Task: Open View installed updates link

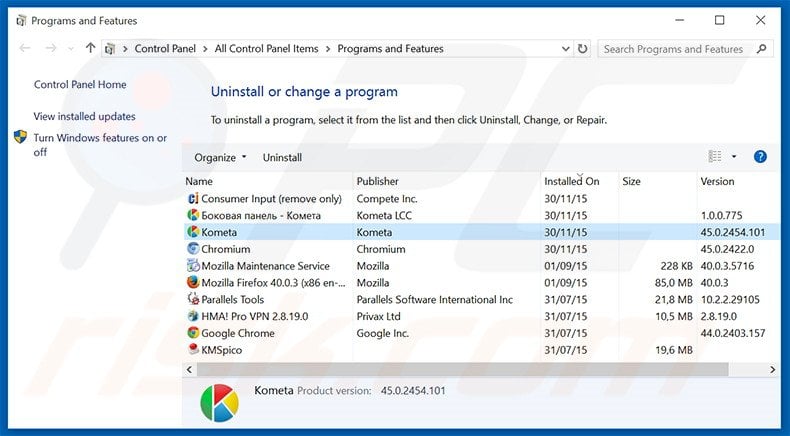Action: 85,116
